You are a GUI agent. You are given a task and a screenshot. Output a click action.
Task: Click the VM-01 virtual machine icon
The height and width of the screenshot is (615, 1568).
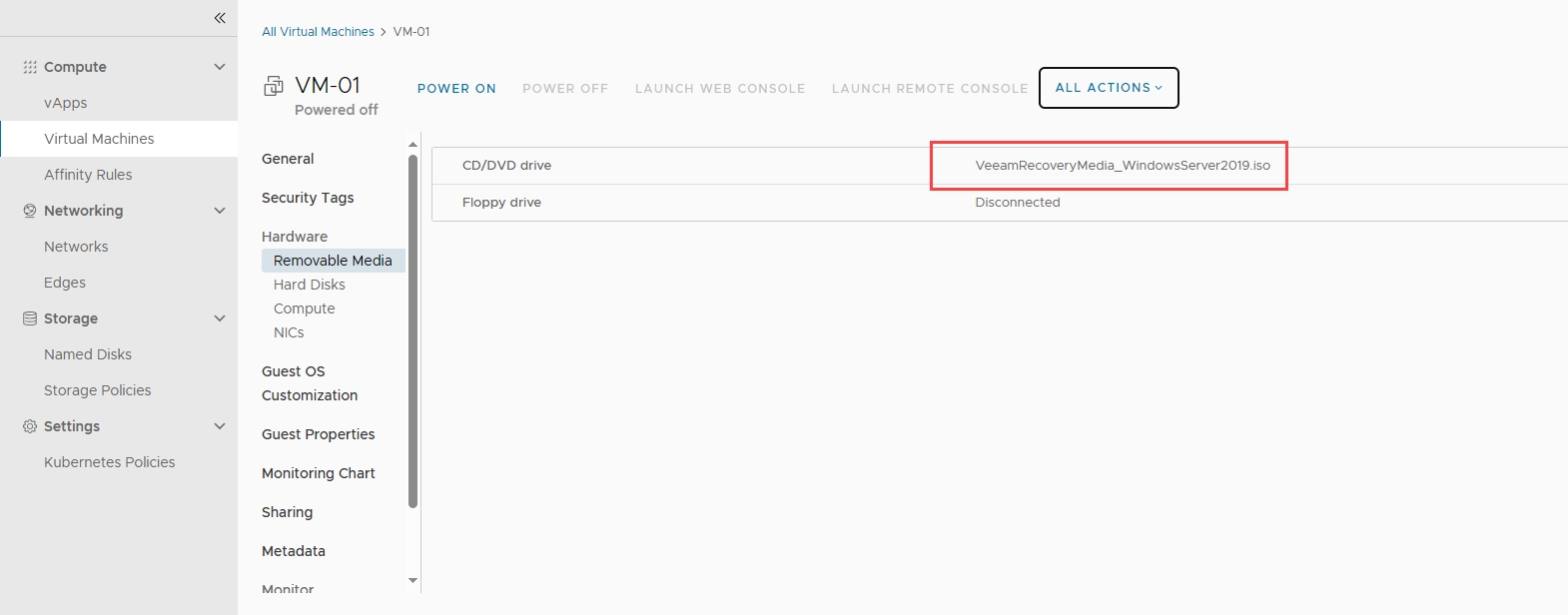click(274, 87)
